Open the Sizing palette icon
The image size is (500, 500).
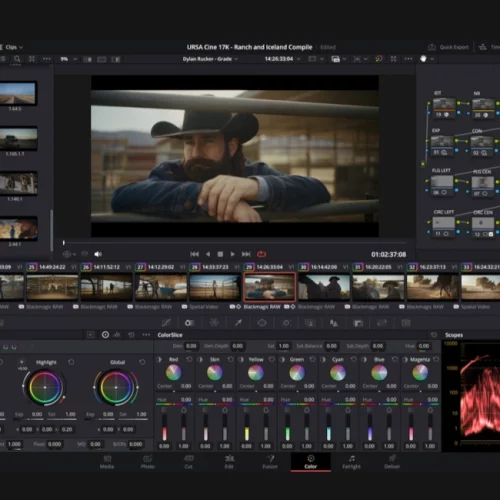382,323
